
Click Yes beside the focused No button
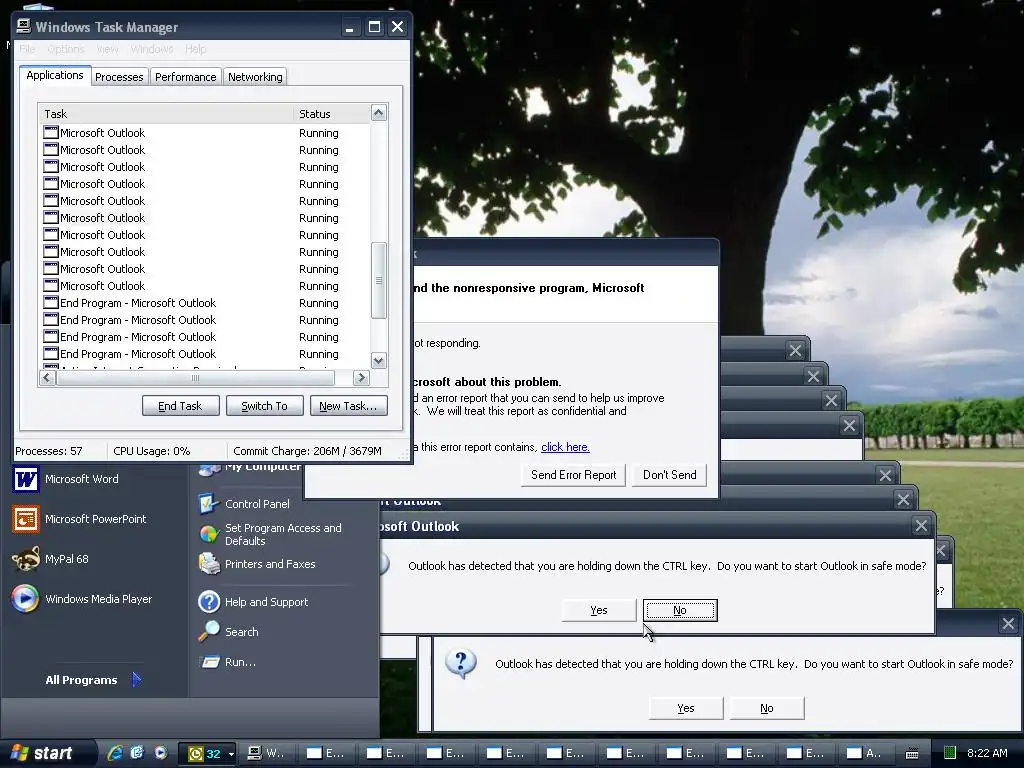coord(599,610)
